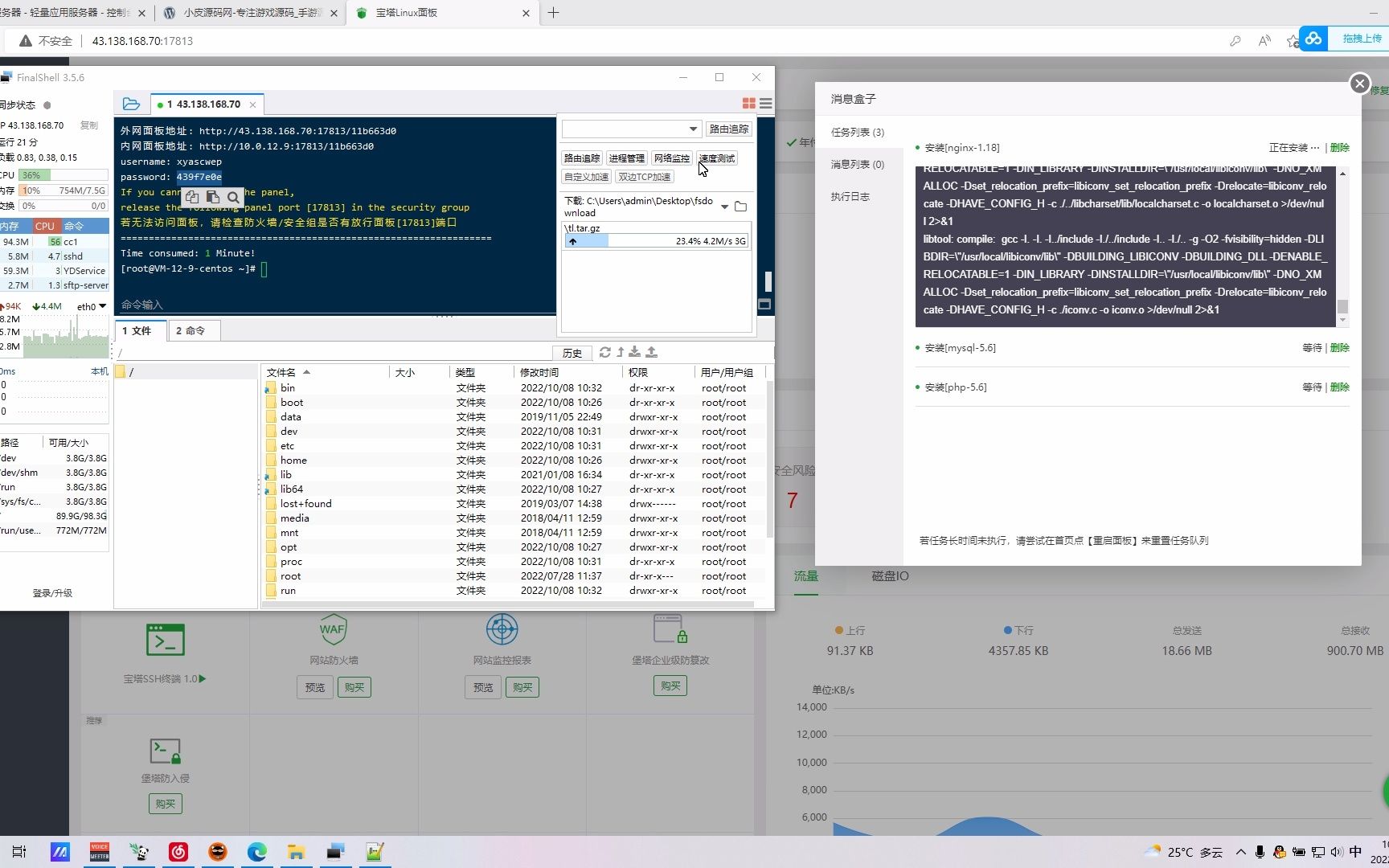Screen dimensions: 1389x868
Task: Click 登录/升级 in FinalShell sidebar
Action: [52, 593]
